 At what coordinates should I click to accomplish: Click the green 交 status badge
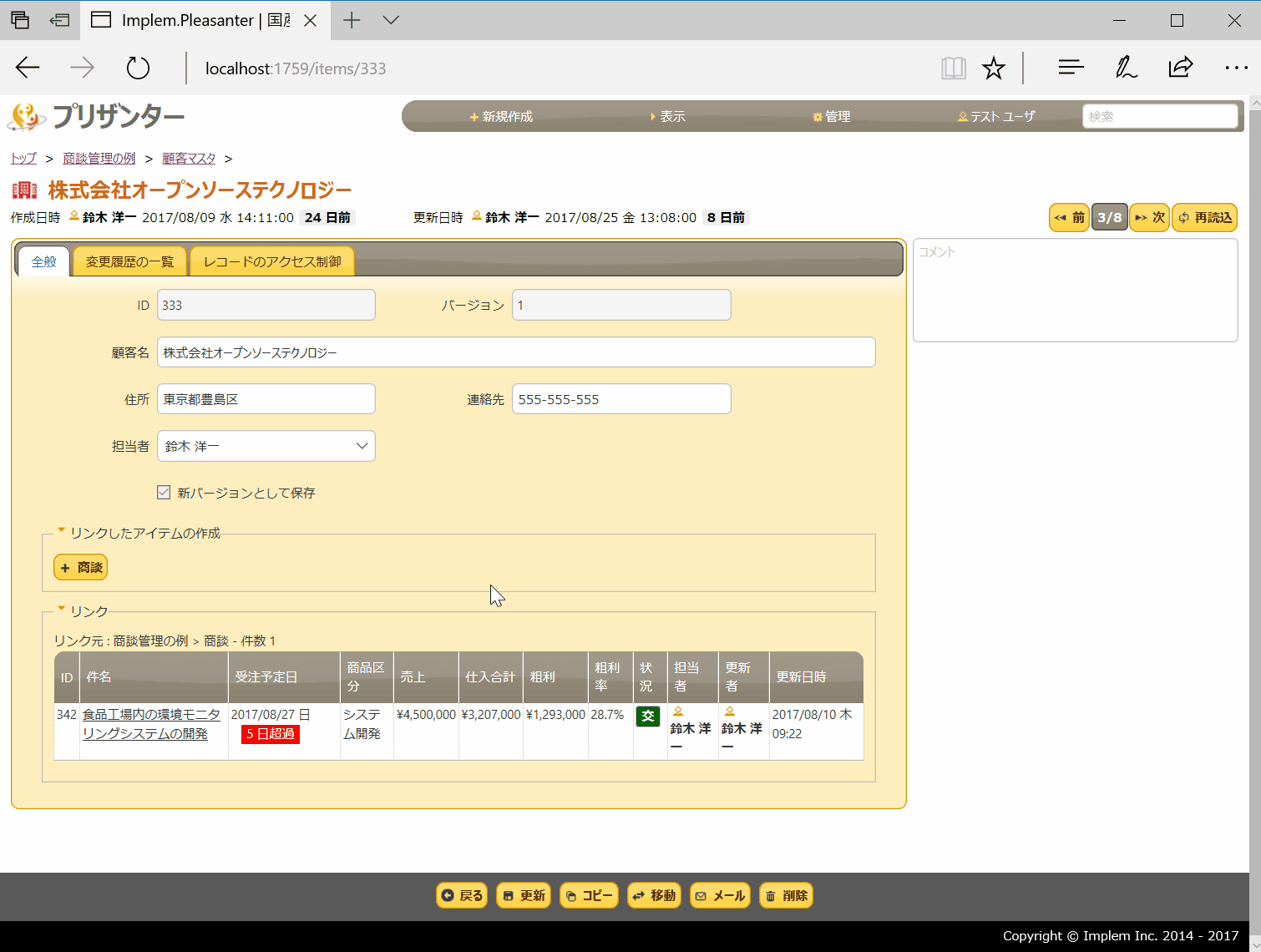[x=648, y=717]
